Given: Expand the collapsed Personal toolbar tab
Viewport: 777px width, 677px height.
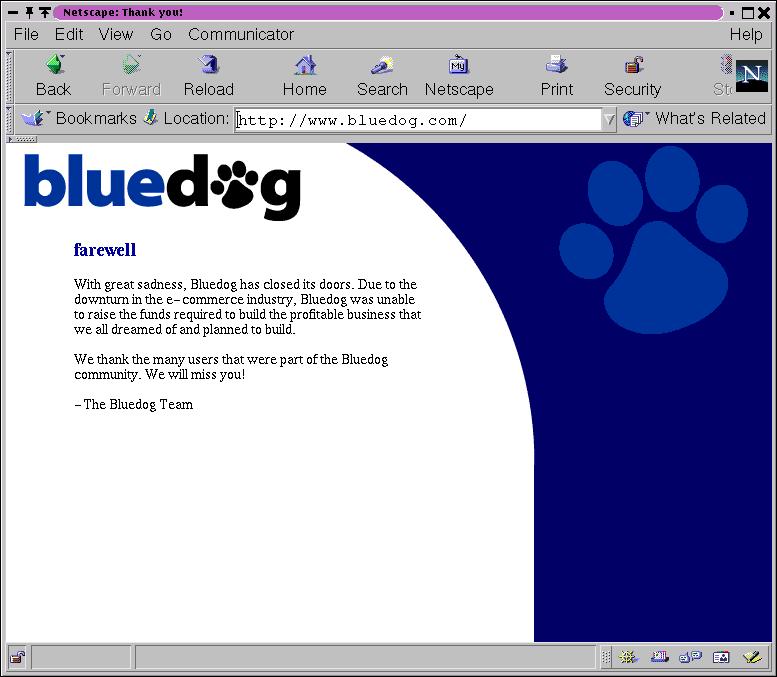Looking at the screenshot, I should 22,139.
